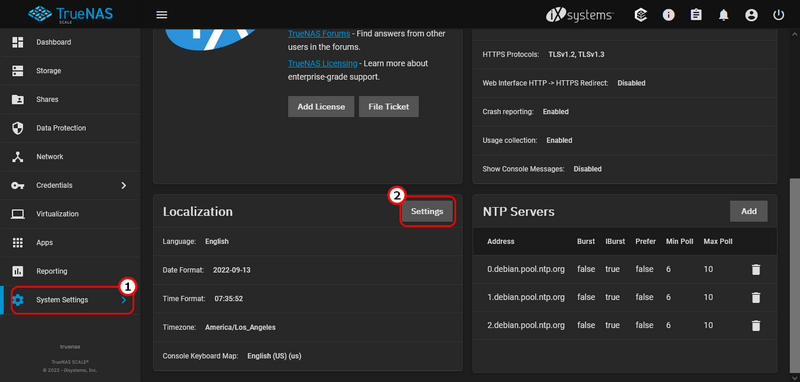Open TrueCommand status cube icon
The height and width of the screenshot is (382, 800).
641,15
